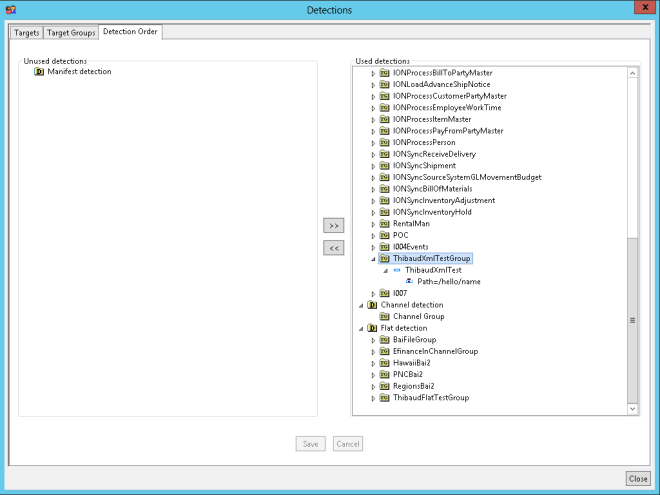Click the IONSyncShipment group icon
This screenshot has height=495, width=660.
[x=385, y=166]
